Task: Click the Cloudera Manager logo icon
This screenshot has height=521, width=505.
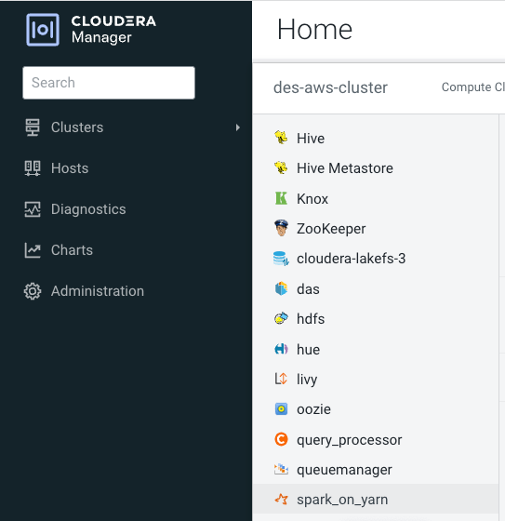Action: (43, 30)
